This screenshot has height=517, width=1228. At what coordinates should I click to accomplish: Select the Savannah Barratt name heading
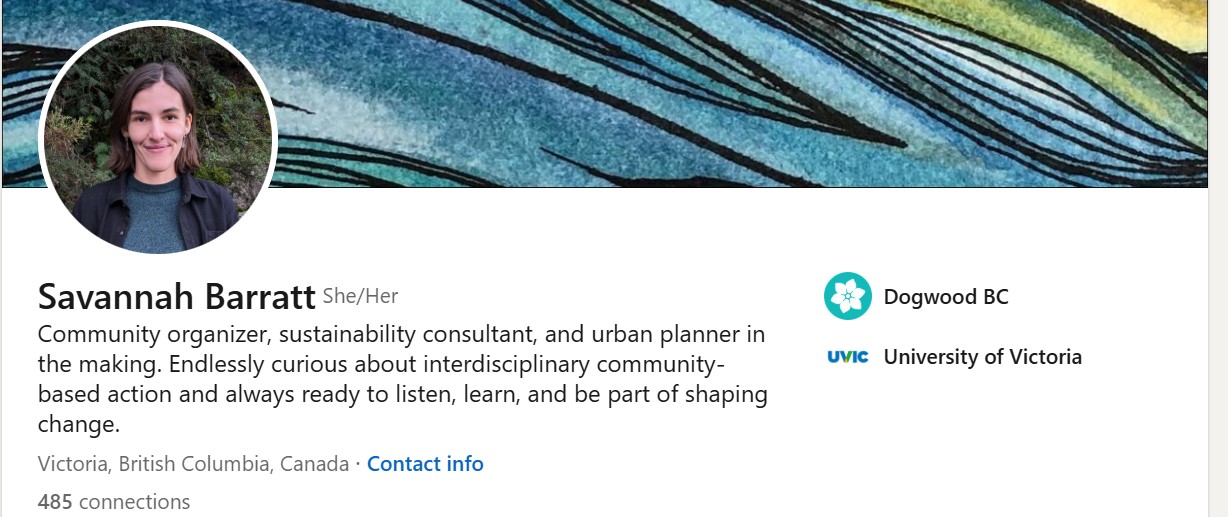[176, 296]
